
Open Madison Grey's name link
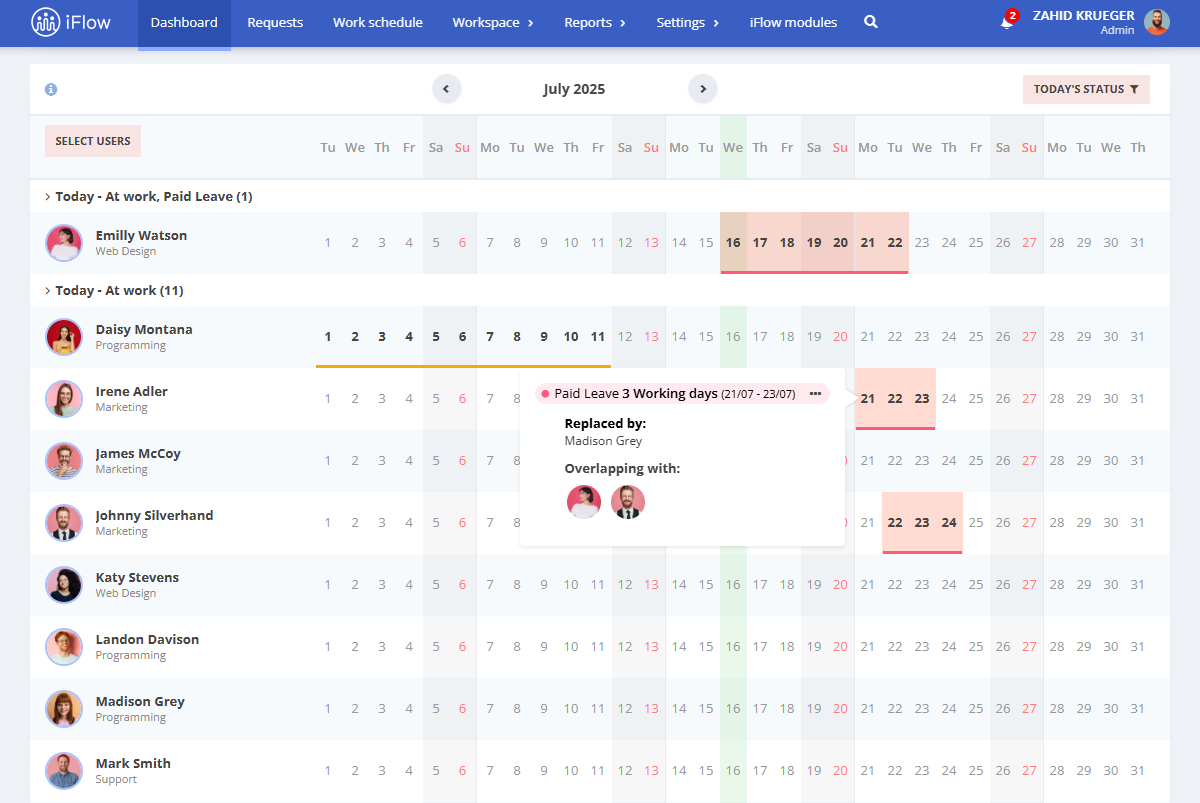click(x=140, y=702)
